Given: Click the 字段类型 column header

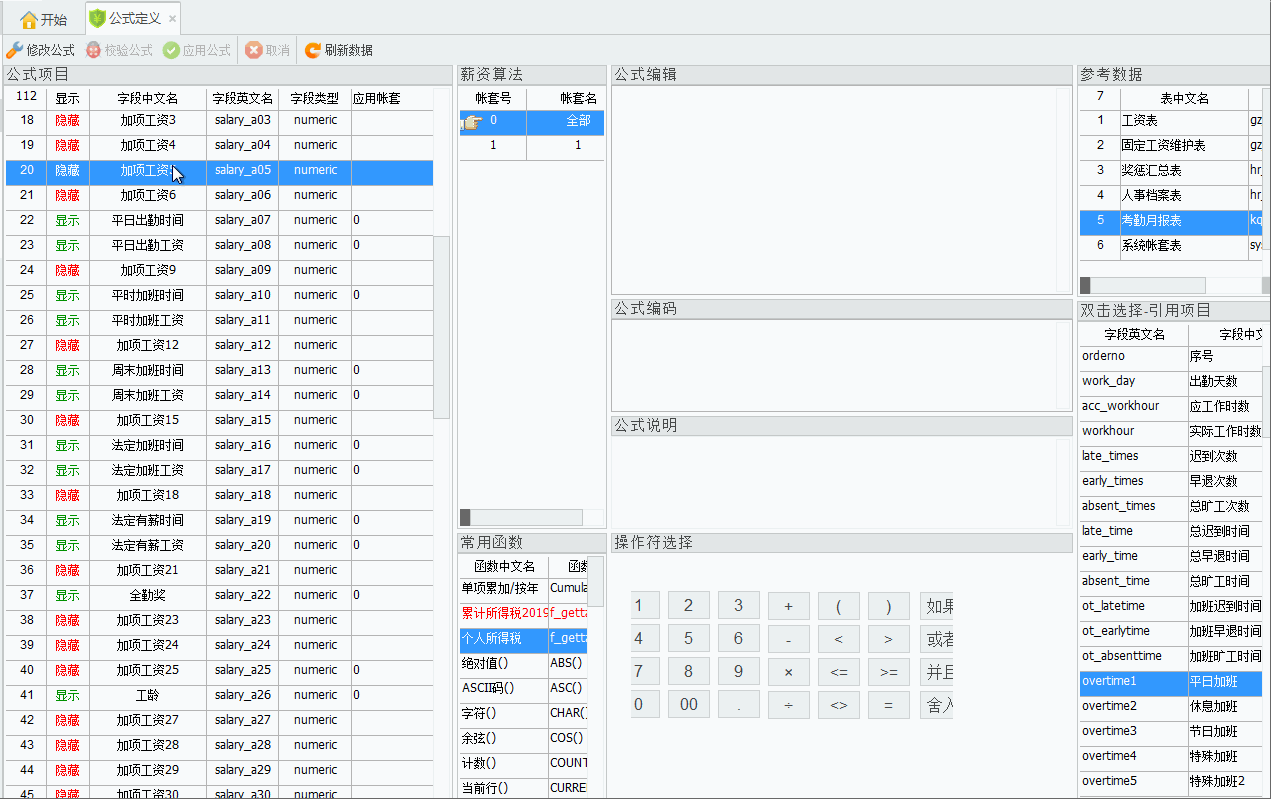Looking at the screenshot, I should coord(315,98).
